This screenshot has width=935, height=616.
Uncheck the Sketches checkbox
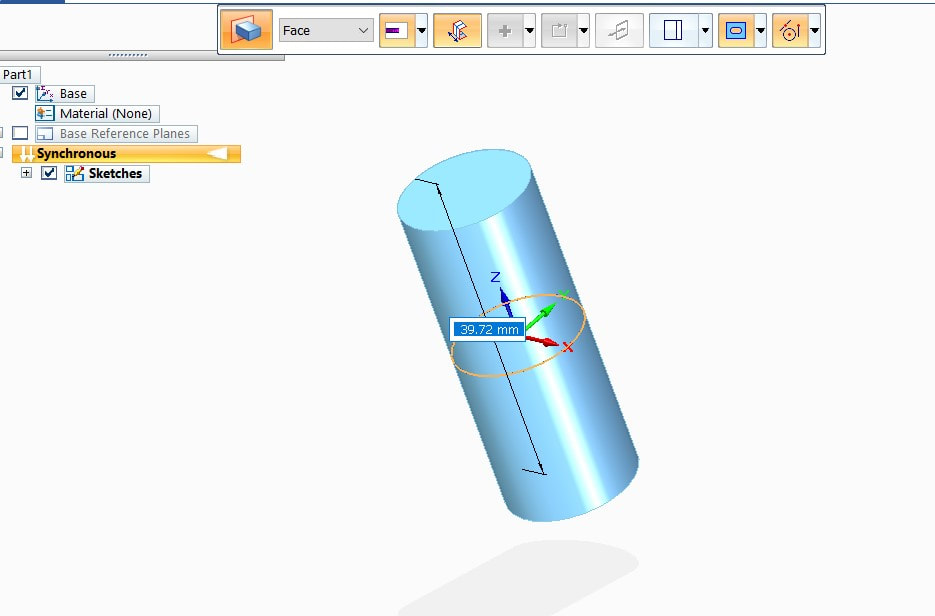47,173
